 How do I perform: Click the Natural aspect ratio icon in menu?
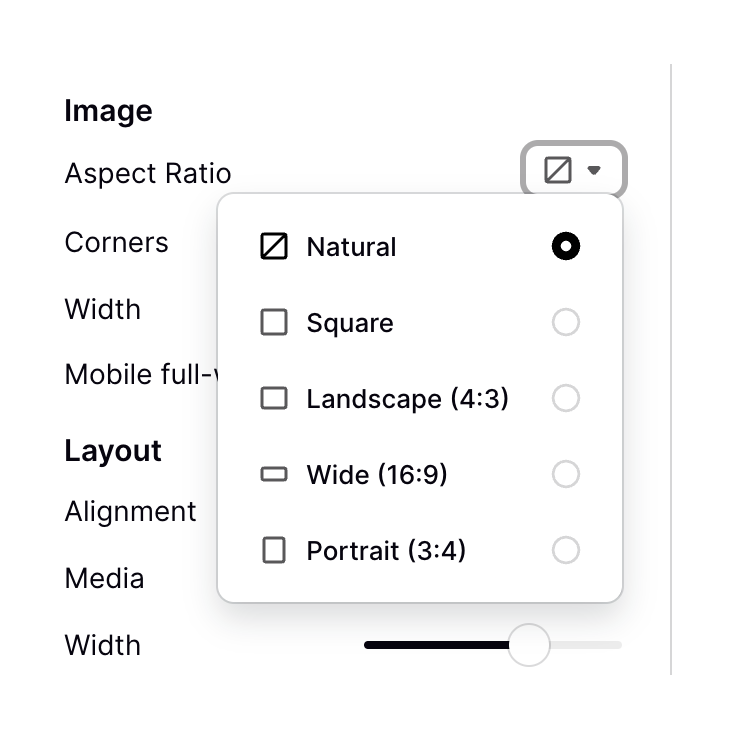pos(273,247)
